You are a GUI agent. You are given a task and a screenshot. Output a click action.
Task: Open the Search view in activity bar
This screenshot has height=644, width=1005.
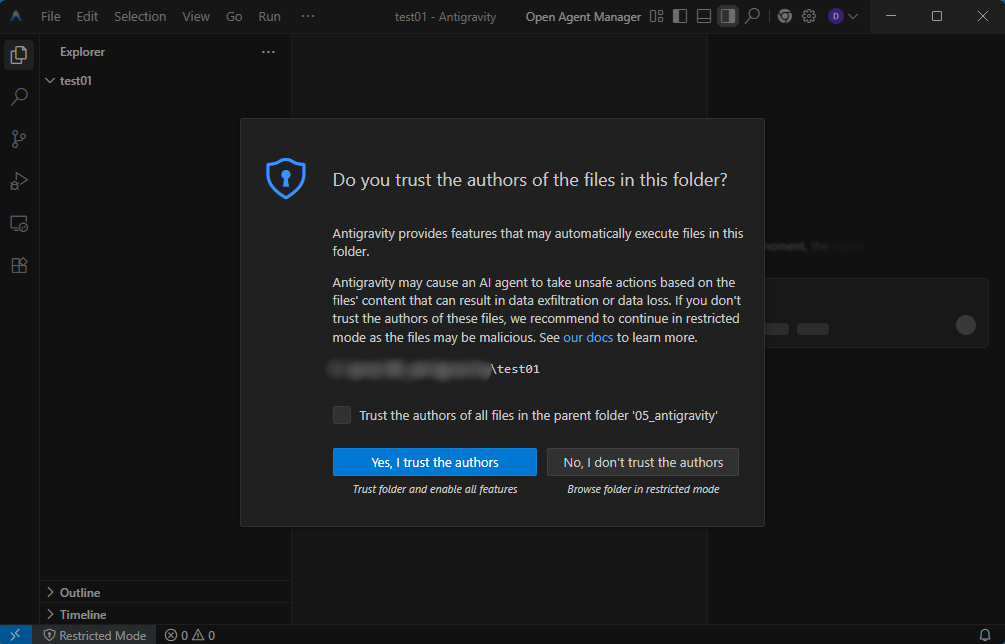[x=19, y=97]
